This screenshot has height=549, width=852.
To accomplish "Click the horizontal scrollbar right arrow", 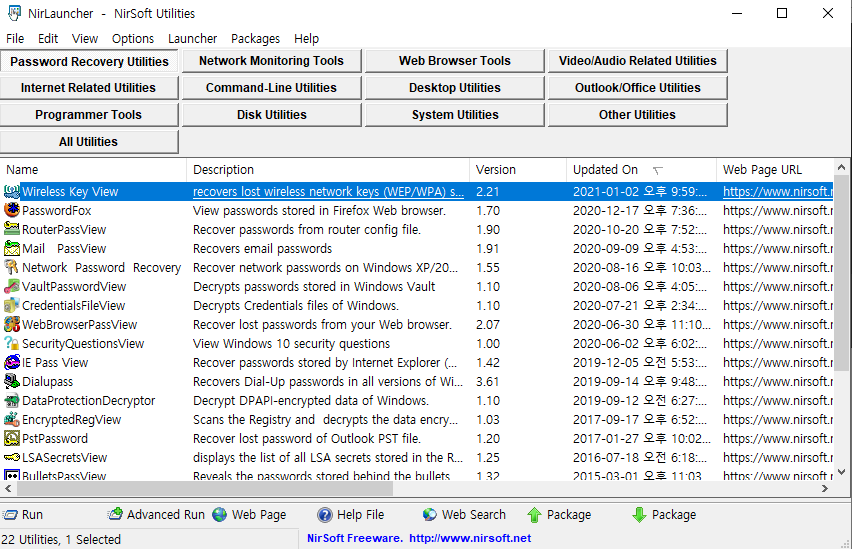I will pyautogui.click(x=825, y=489).
